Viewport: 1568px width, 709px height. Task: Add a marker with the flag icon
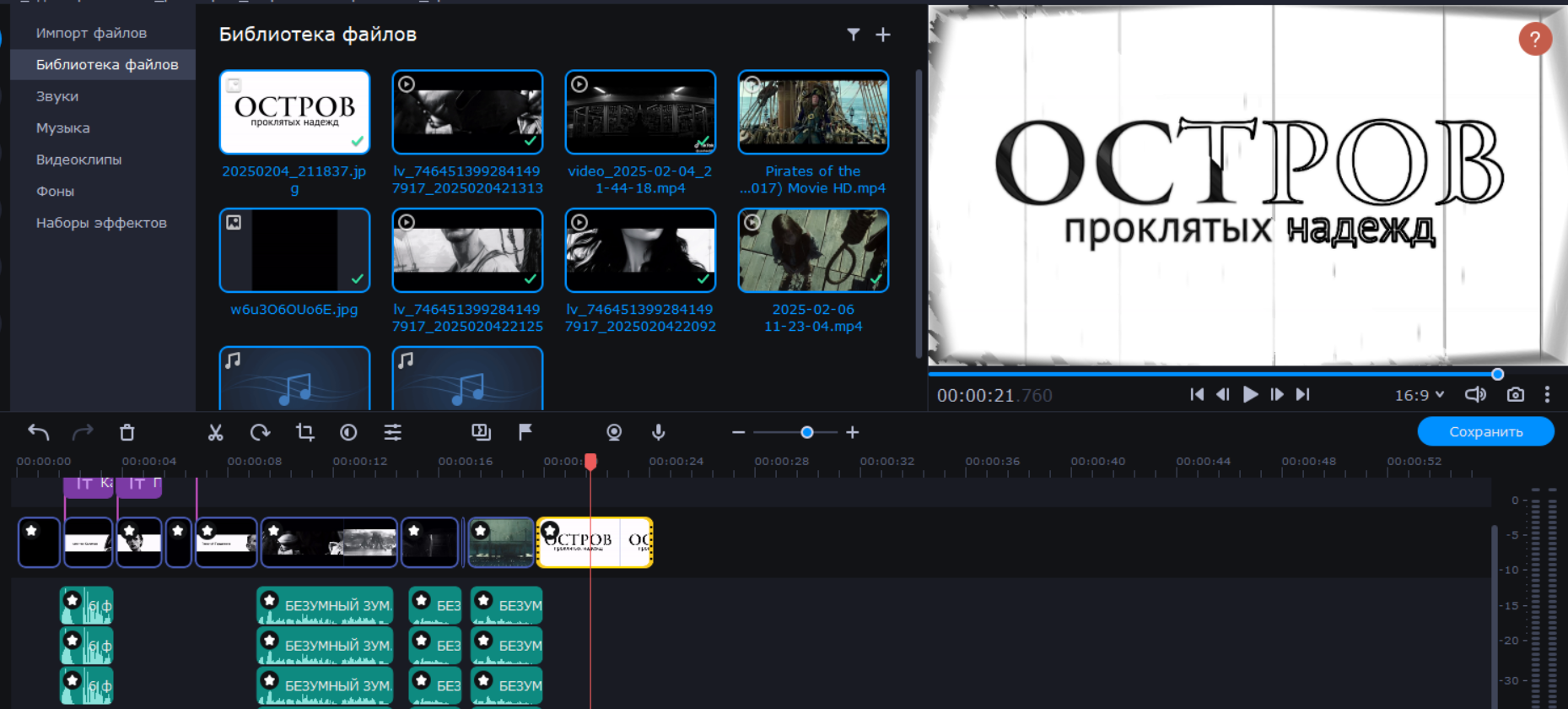pyautogui.click(x=525, y=433)
